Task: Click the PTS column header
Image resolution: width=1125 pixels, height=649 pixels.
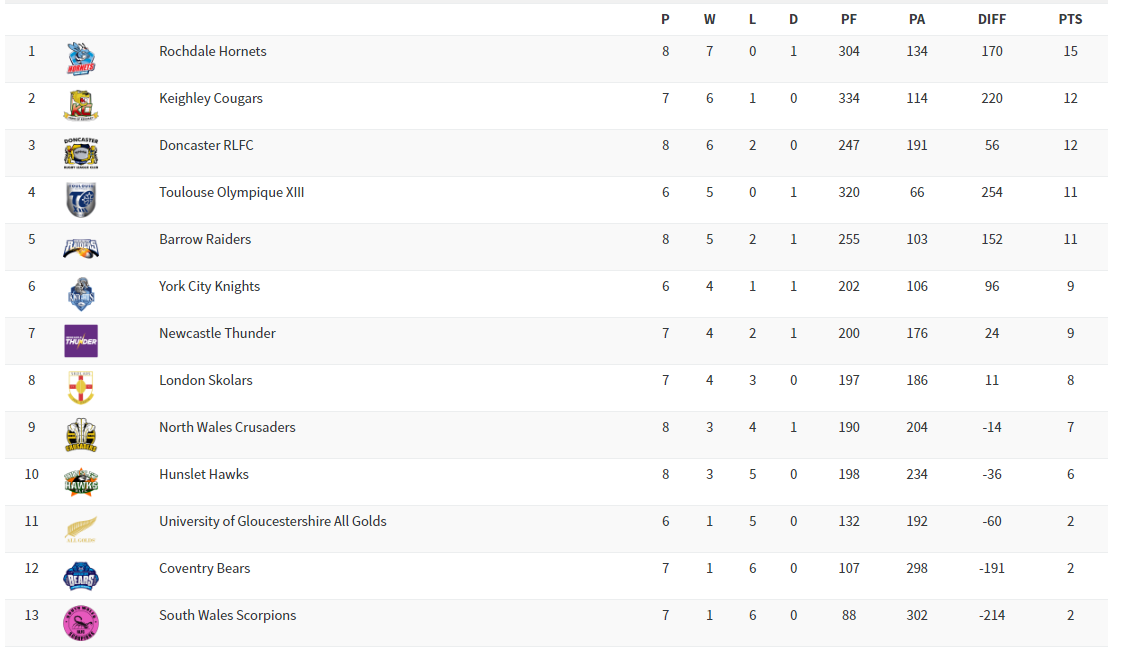Action: (x=1070, y=19)
